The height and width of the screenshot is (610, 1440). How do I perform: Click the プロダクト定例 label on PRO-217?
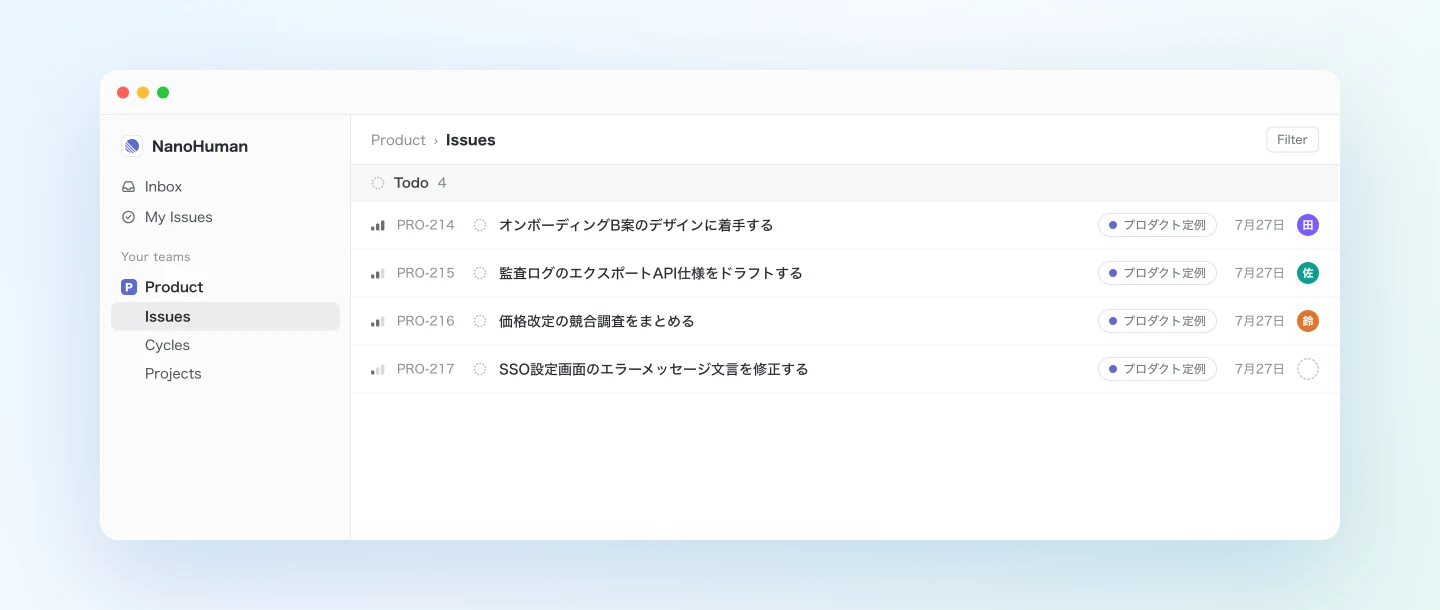coord(1157,369)
